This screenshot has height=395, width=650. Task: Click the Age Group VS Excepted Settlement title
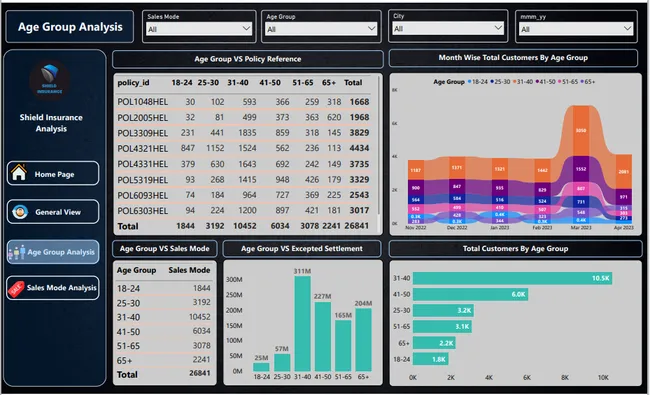(302, 249)
